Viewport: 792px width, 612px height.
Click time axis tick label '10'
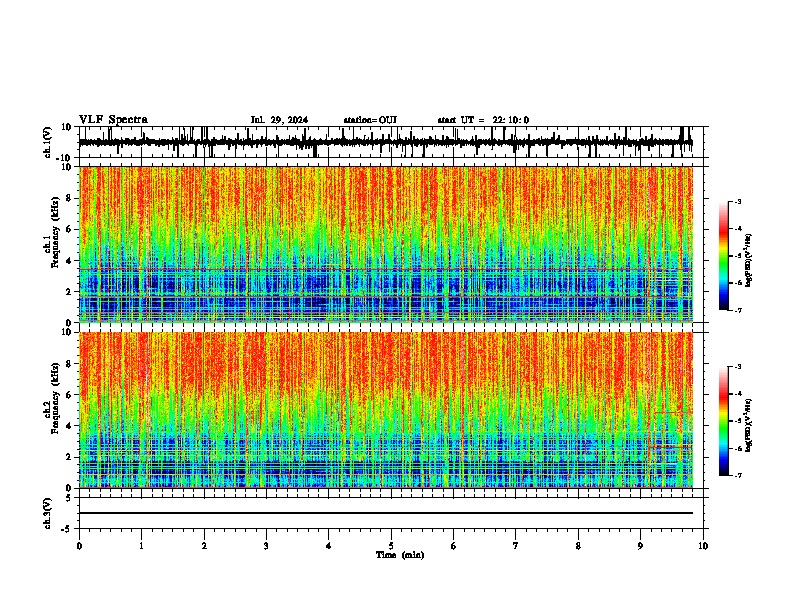click(x=703, y=546)
